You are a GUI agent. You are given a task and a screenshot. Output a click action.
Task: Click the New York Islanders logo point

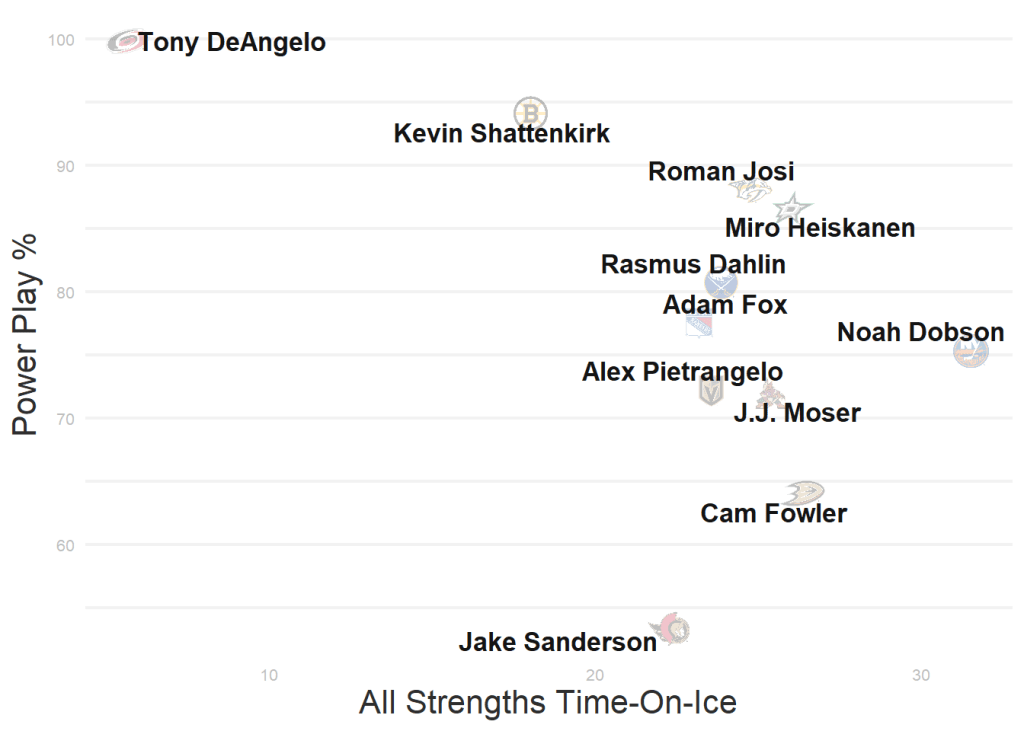[x=970, y=351]
